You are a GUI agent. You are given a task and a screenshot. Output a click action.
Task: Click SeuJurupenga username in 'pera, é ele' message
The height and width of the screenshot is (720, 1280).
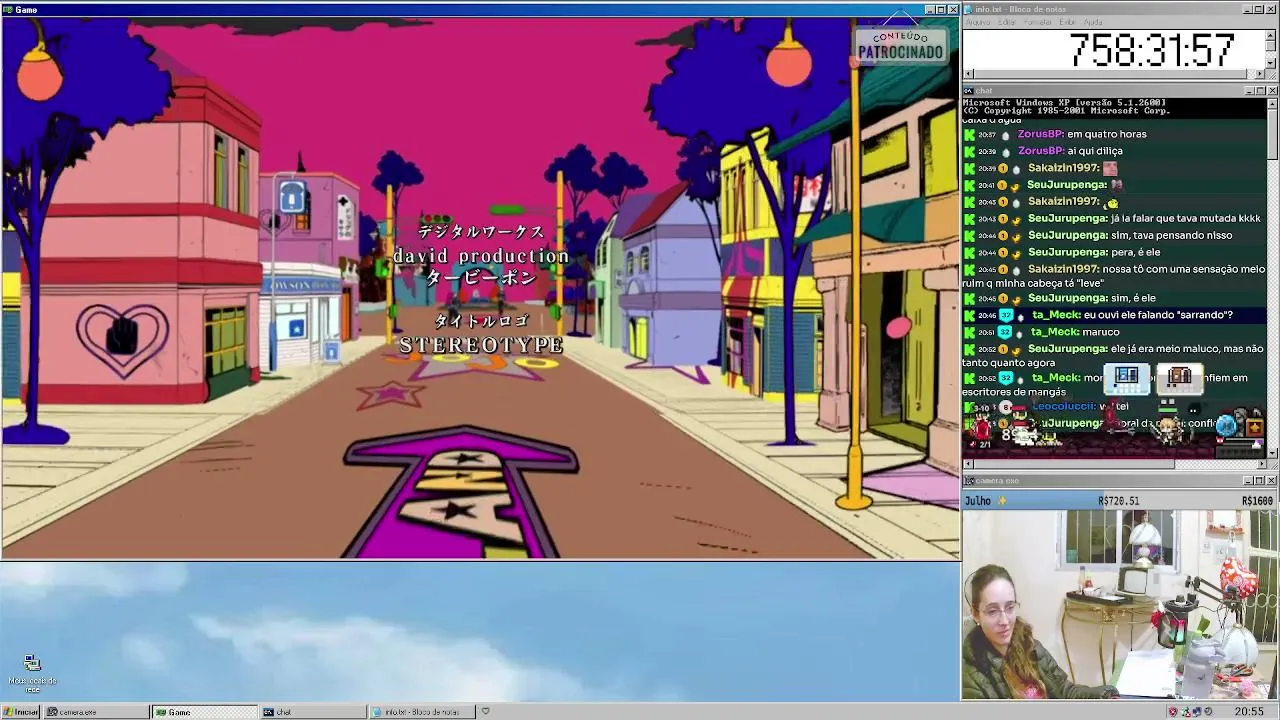tap(1067, 253)
